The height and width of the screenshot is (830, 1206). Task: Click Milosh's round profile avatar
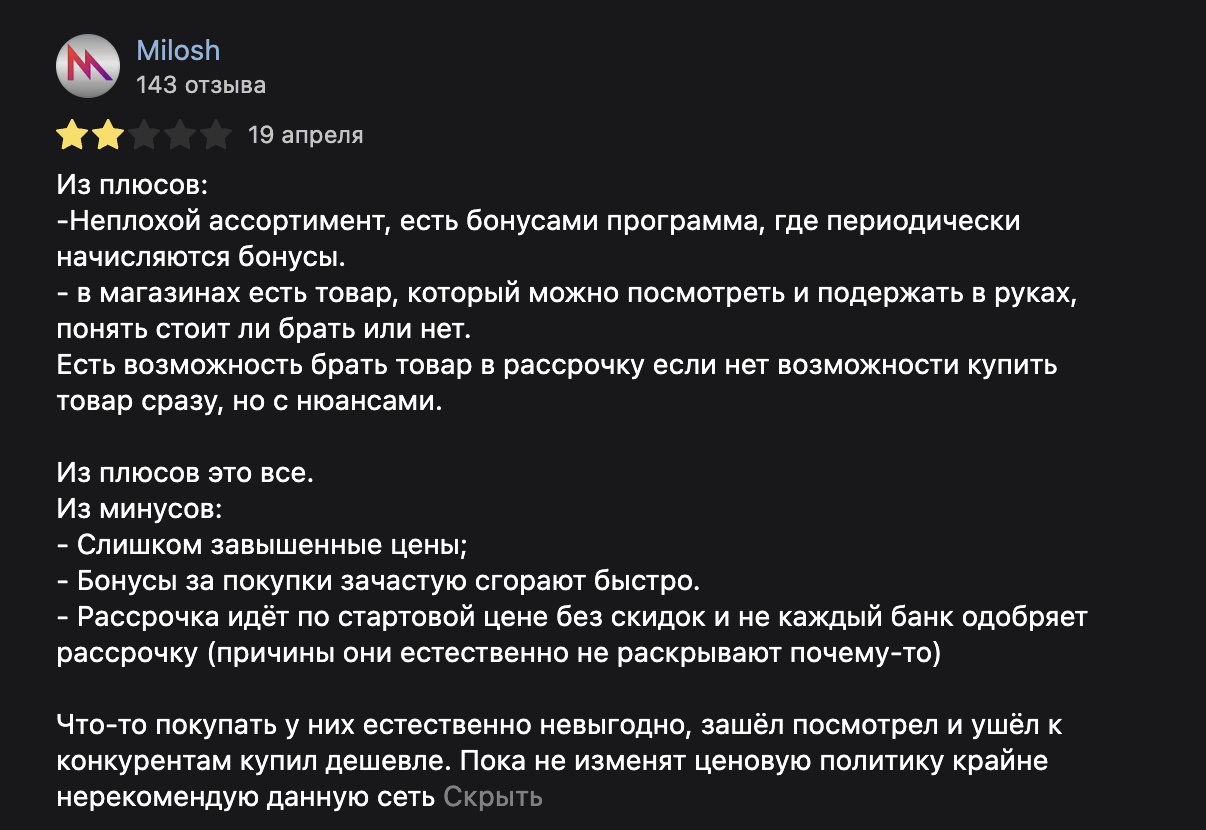pos(88,67)
